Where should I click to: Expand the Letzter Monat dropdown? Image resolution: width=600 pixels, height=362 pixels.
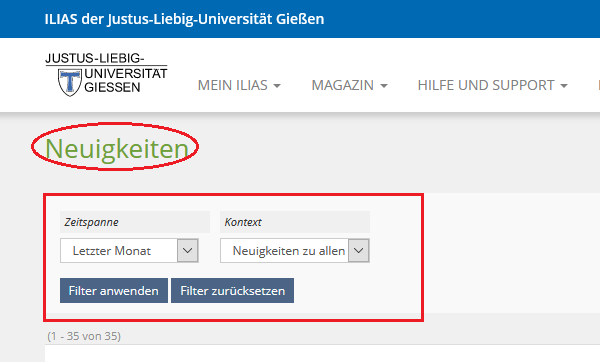129,251
